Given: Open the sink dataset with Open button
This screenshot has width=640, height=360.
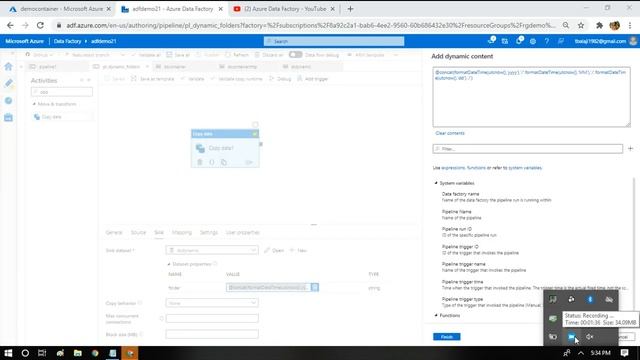Looking at the screenshot, I should [x=274, y=250].
